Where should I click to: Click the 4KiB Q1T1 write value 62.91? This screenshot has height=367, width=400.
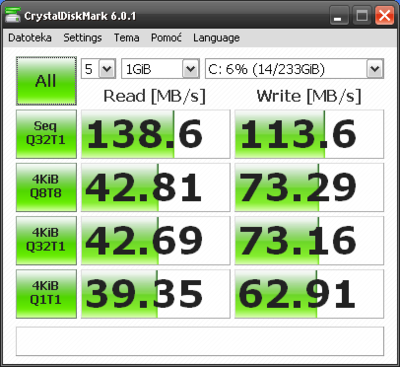(309, 294)
